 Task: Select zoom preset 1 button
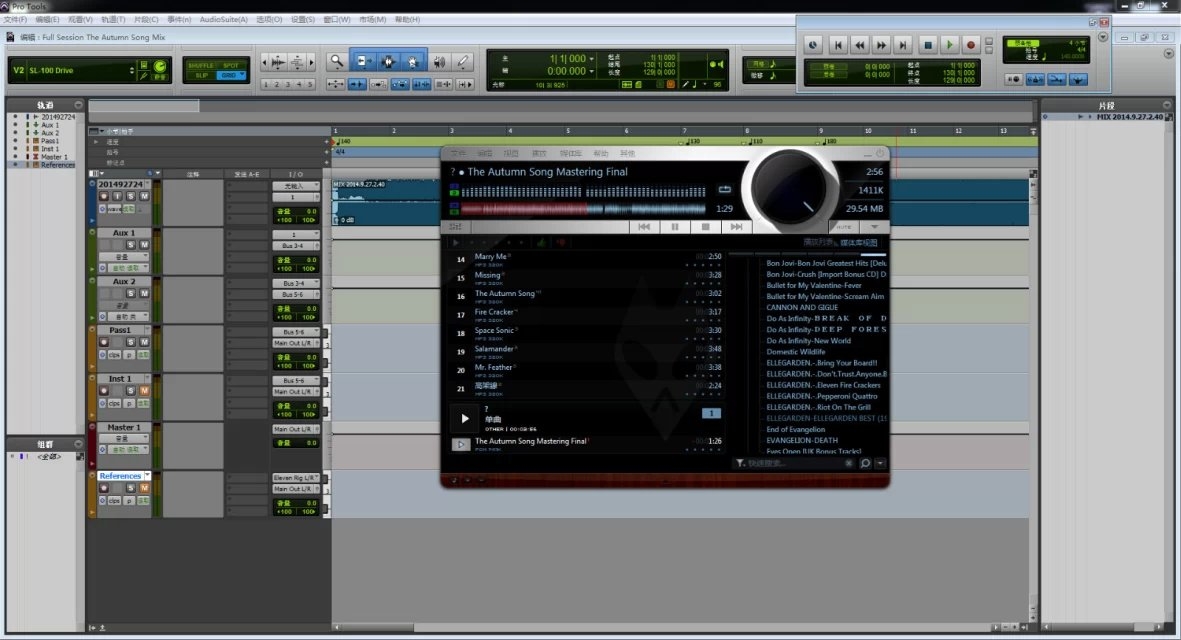(265, 84)
